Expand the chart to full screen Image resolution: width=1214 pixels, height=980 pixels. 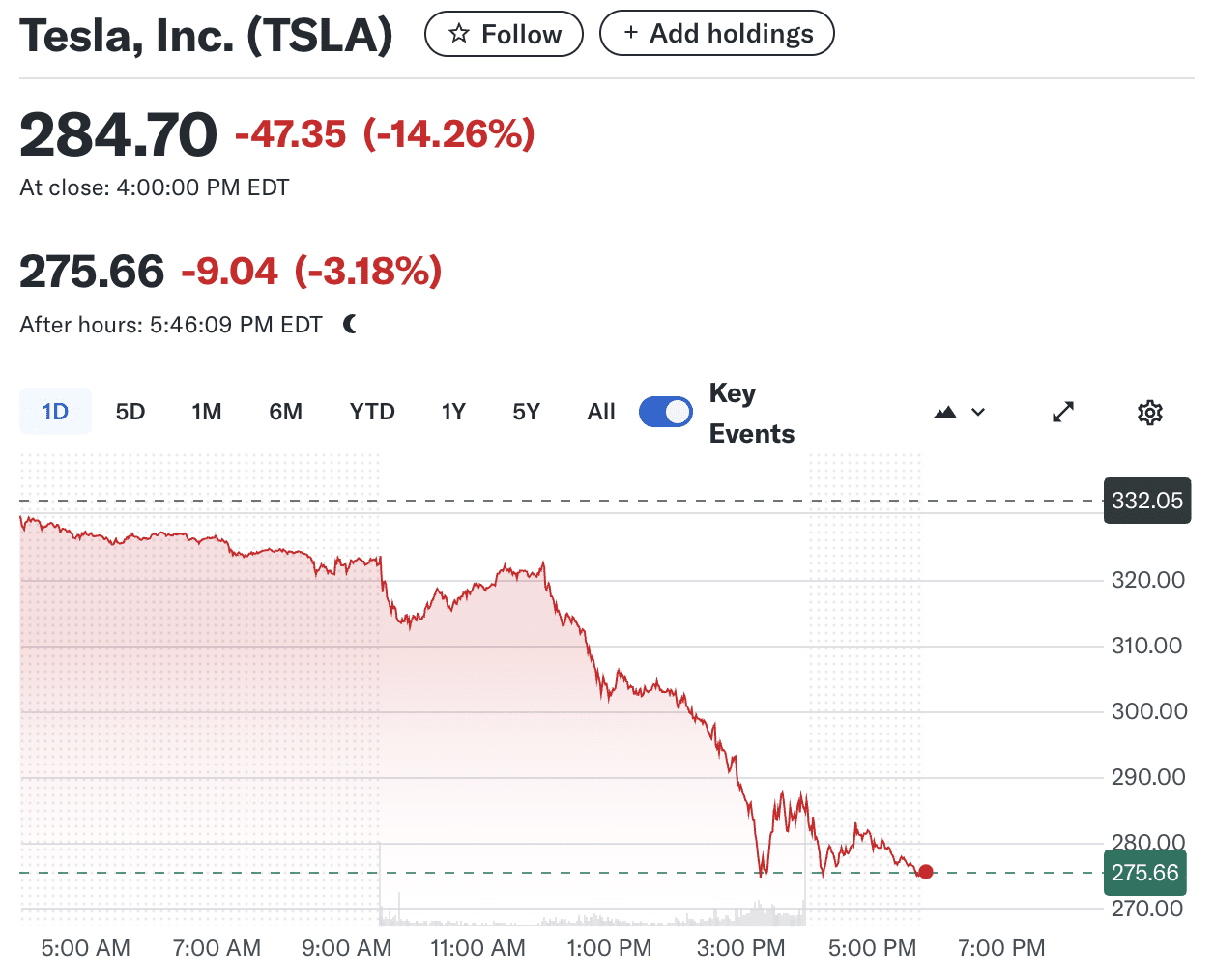(1063, 412)
